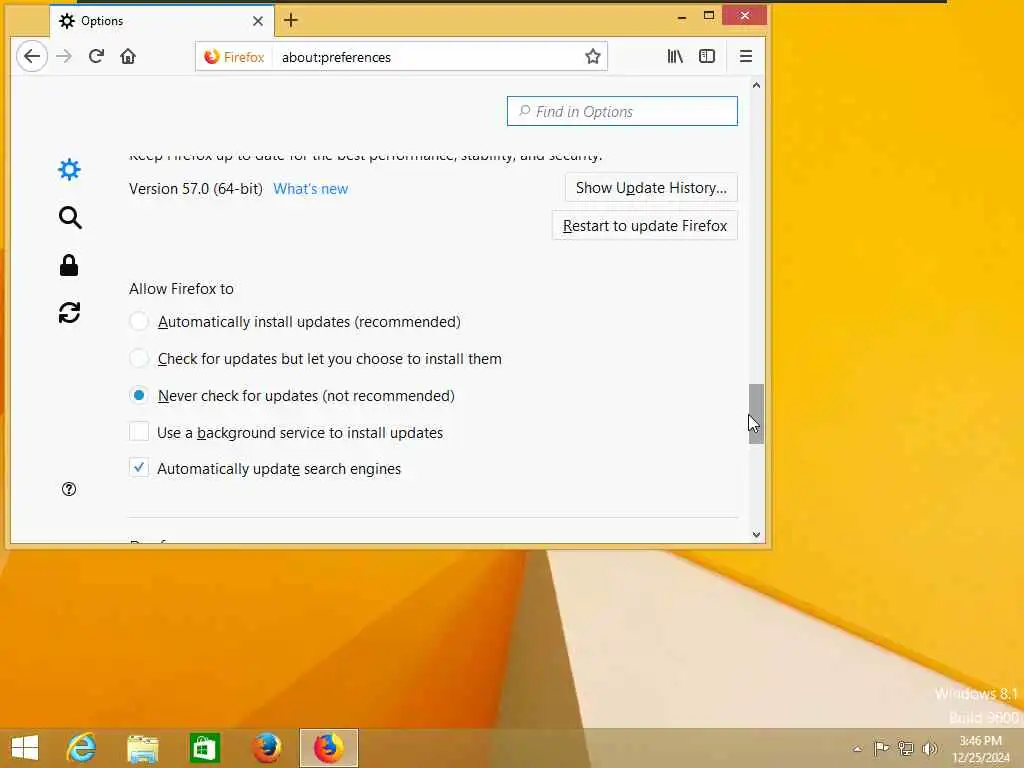Viewport: 1024px width, 768px height.
Task: Click the Find in Options search field
Action: point(622,111)
